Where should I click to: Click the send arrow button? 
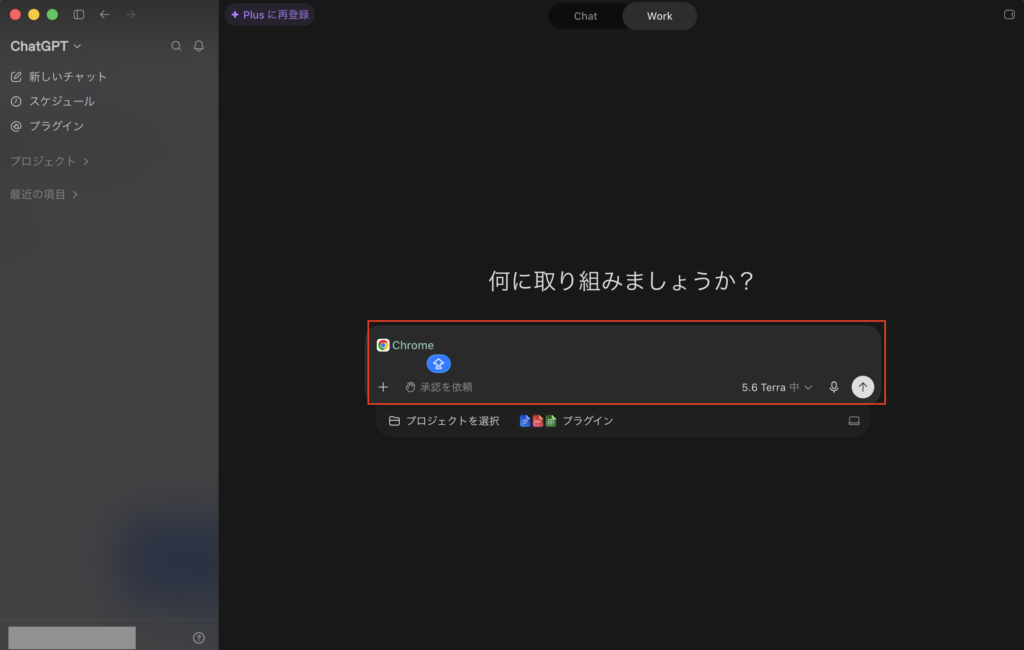pyautogui.click(x=863, y=387)
